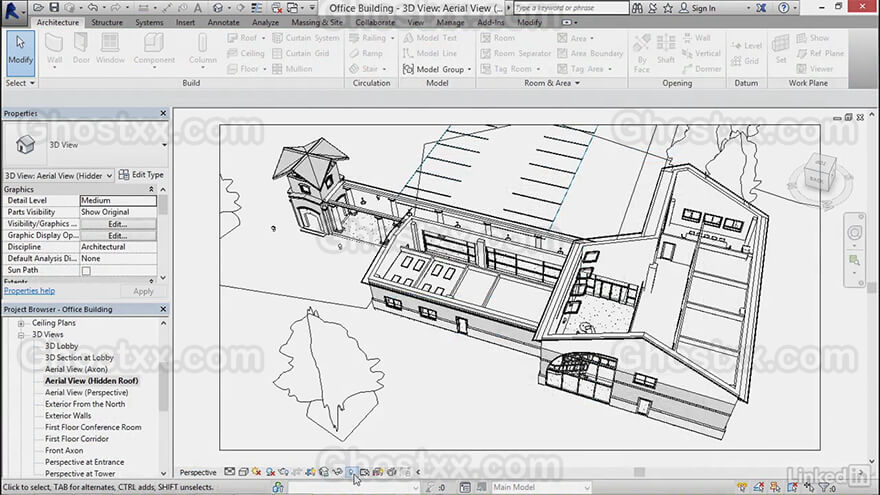Click the ViewCube in the 3D view
The image size is (880, 495).
click(819, 176)
